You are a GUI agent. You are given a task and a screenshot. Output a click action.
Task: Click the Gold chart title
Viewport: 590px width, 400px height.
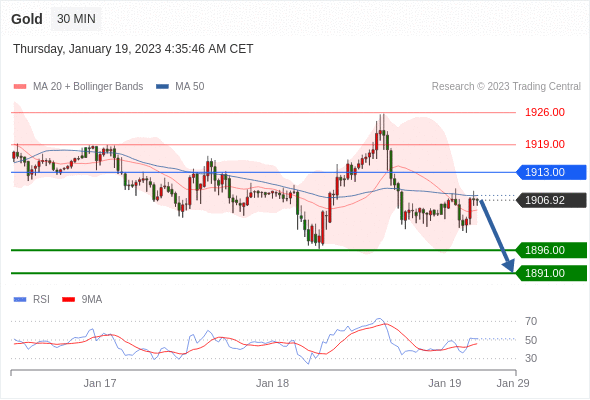pyautogui.click(x=27, y=19)
